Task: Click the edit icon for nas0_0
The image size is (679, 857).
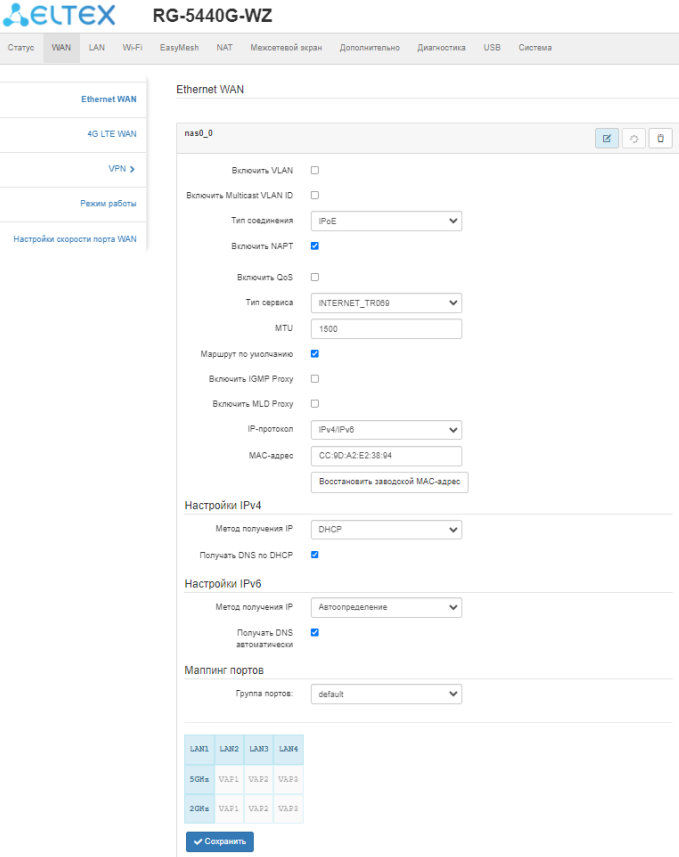Action: (606, 138)
